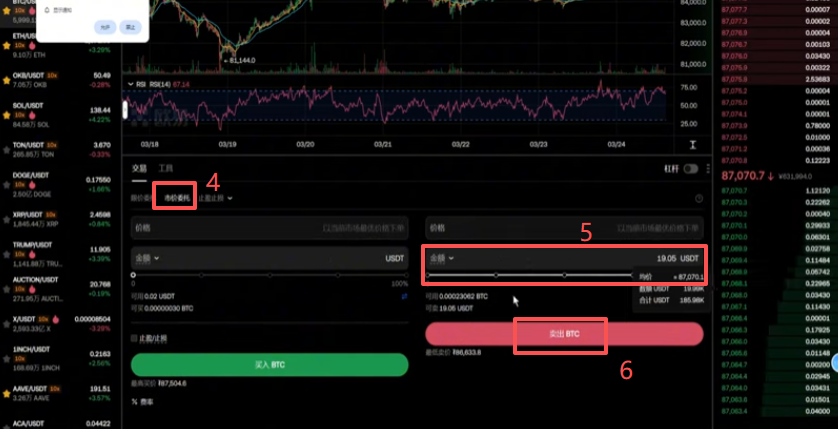This screenshot has height=429, width=838.
Task: Switch to the 工具 tab
Action: coord(166,168)
